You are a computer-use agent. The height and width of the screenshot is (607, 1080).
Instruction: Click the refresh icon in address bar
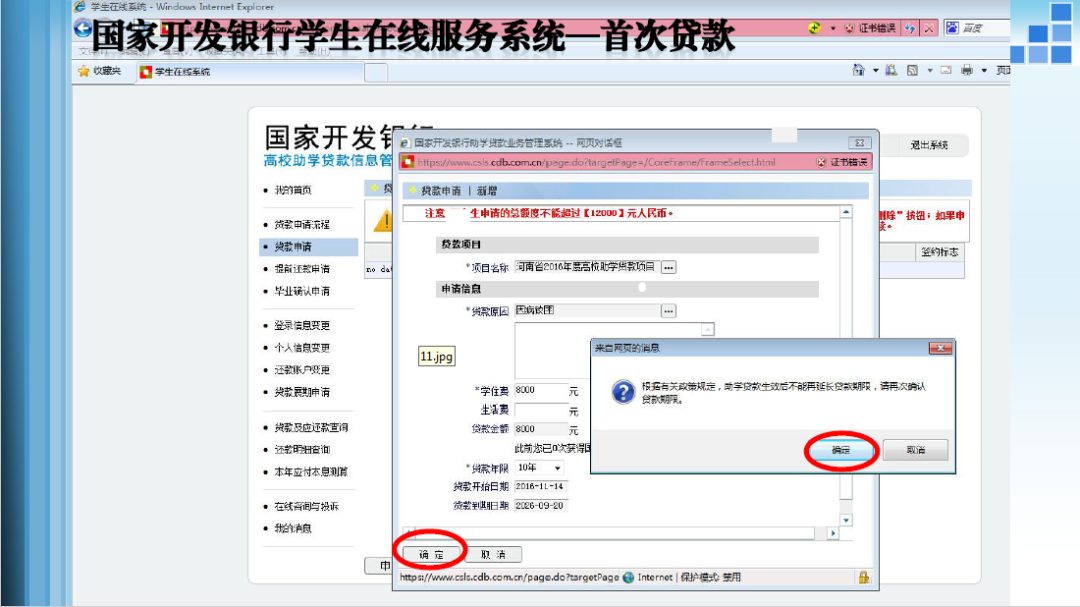coord(911,28)
